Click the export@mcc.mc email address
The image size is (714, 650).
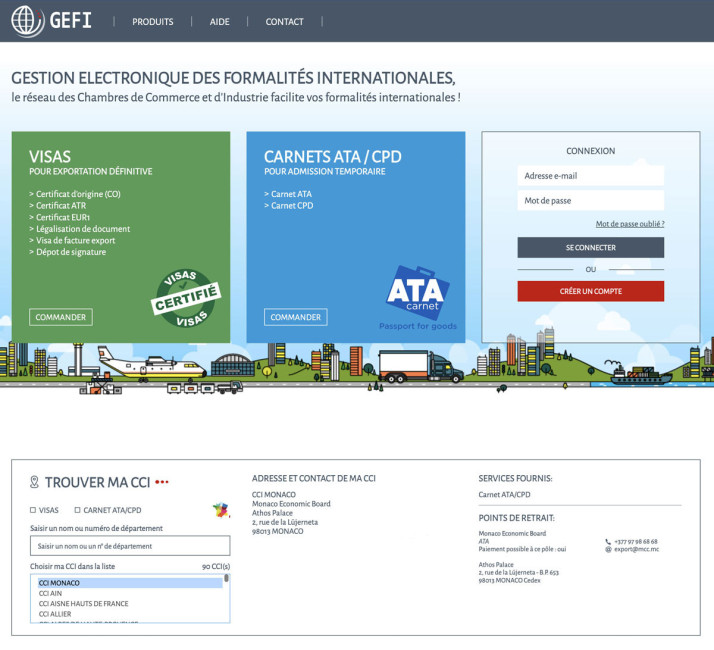(637, 549)
